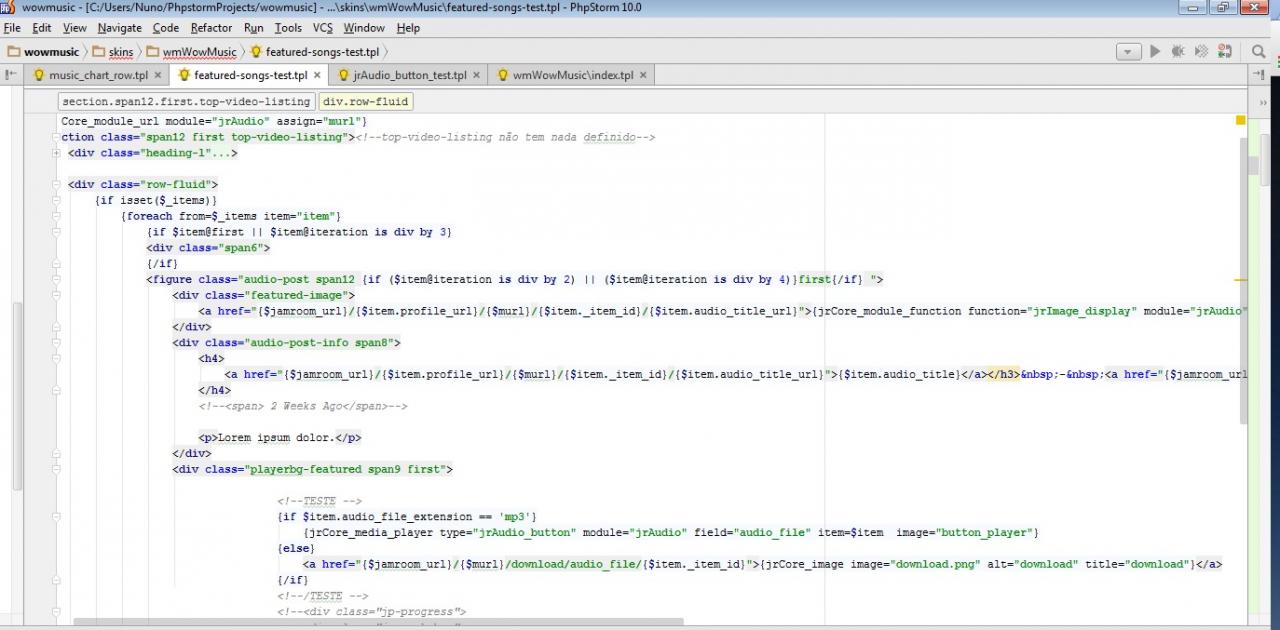Click the tab list icon left of music_chart_row.tpl
Image resolution: width=1280 pixels, height=630 pixels.
click(x=11, y=74)
